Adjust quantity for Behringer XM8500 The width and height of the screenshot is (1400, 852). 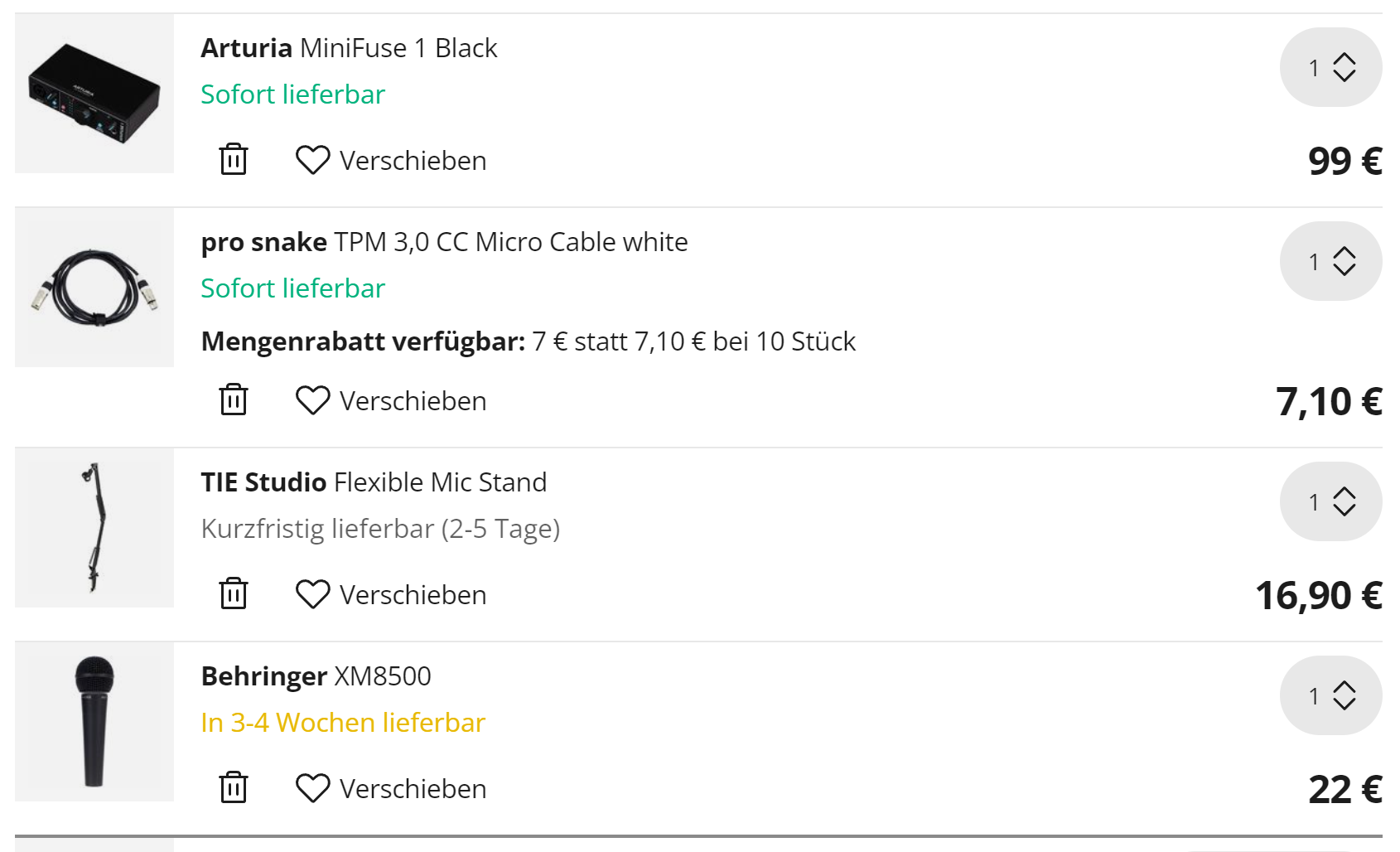(1330, 695)
